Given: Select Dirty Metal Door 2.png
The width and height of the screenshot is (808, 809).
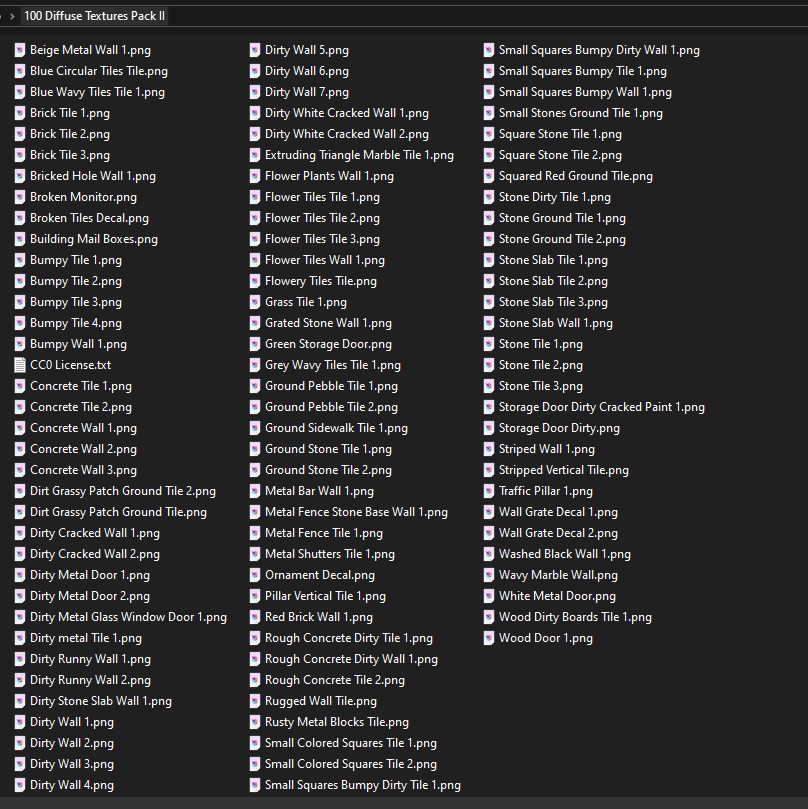Looking at the screenshot, I should coord(90,596).
